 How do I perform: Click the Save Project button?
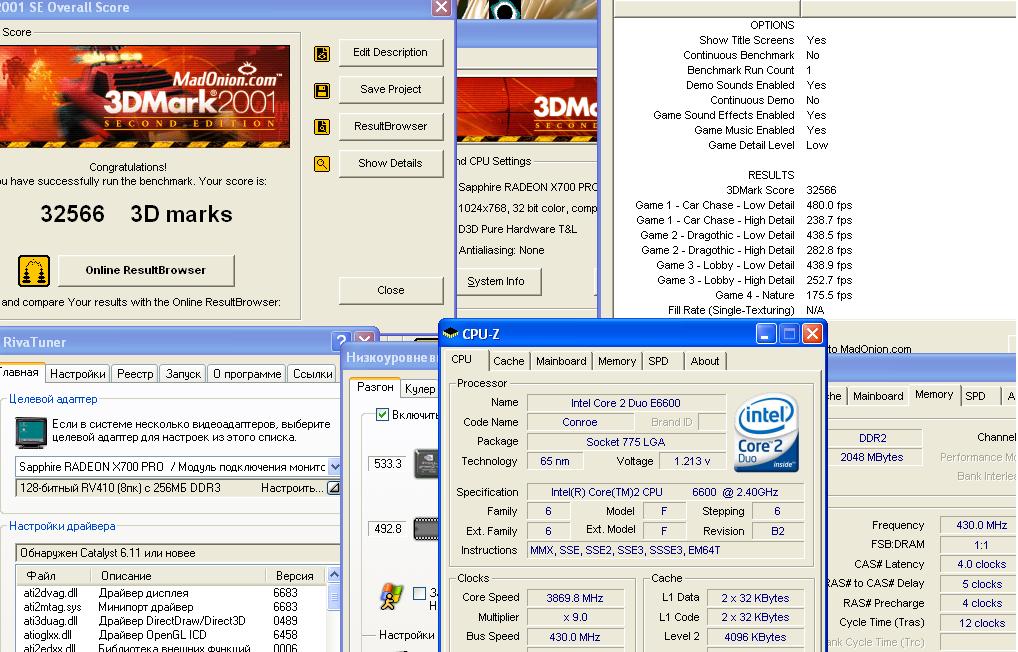click(390, 90)
